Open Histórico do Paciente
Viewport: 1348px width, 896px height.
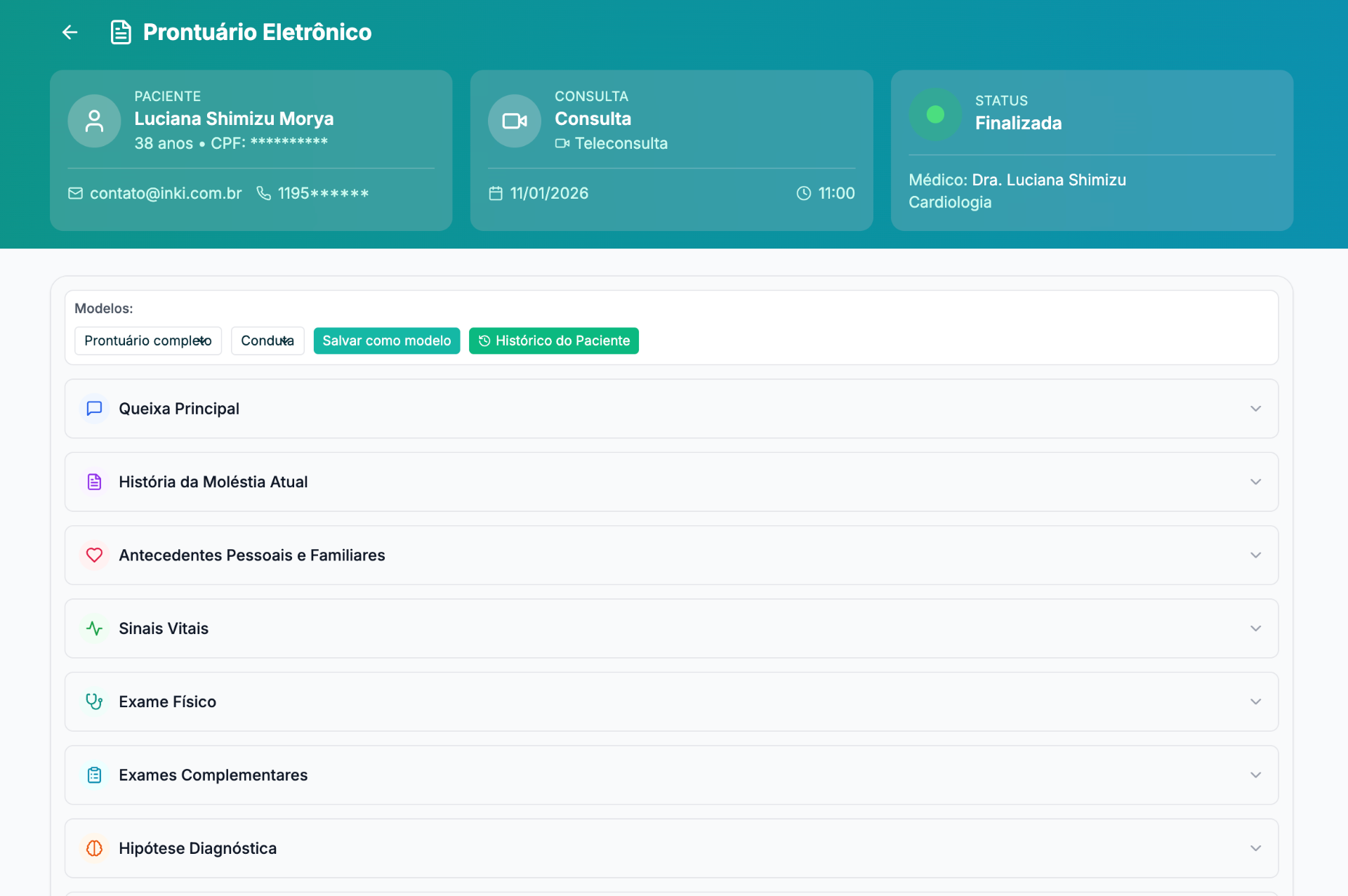pos(553,341)
